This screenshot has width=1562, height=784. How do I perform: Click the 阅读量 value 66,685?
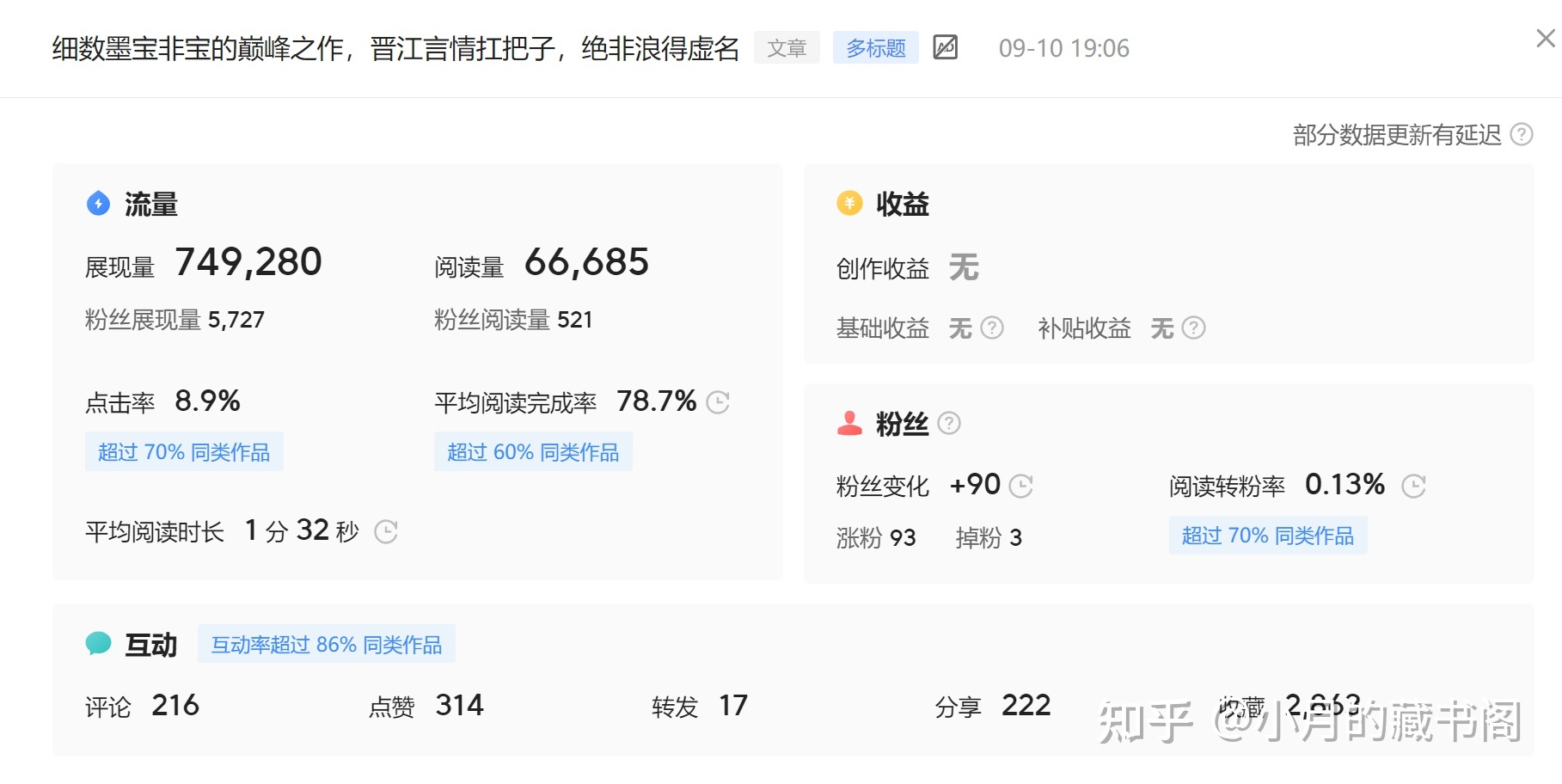coord(586,262)
